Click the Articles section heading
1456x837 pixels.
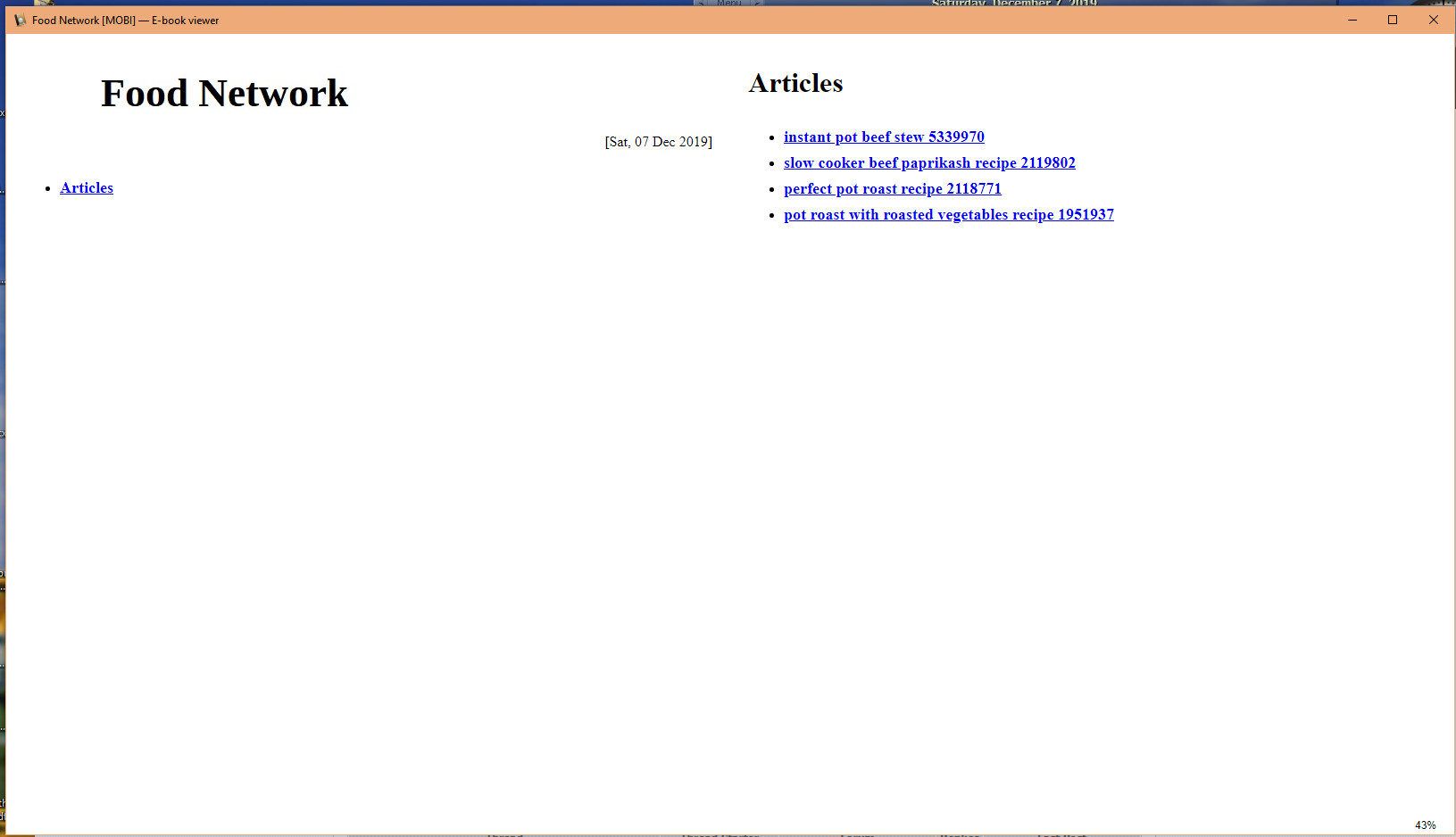[795, 83]
